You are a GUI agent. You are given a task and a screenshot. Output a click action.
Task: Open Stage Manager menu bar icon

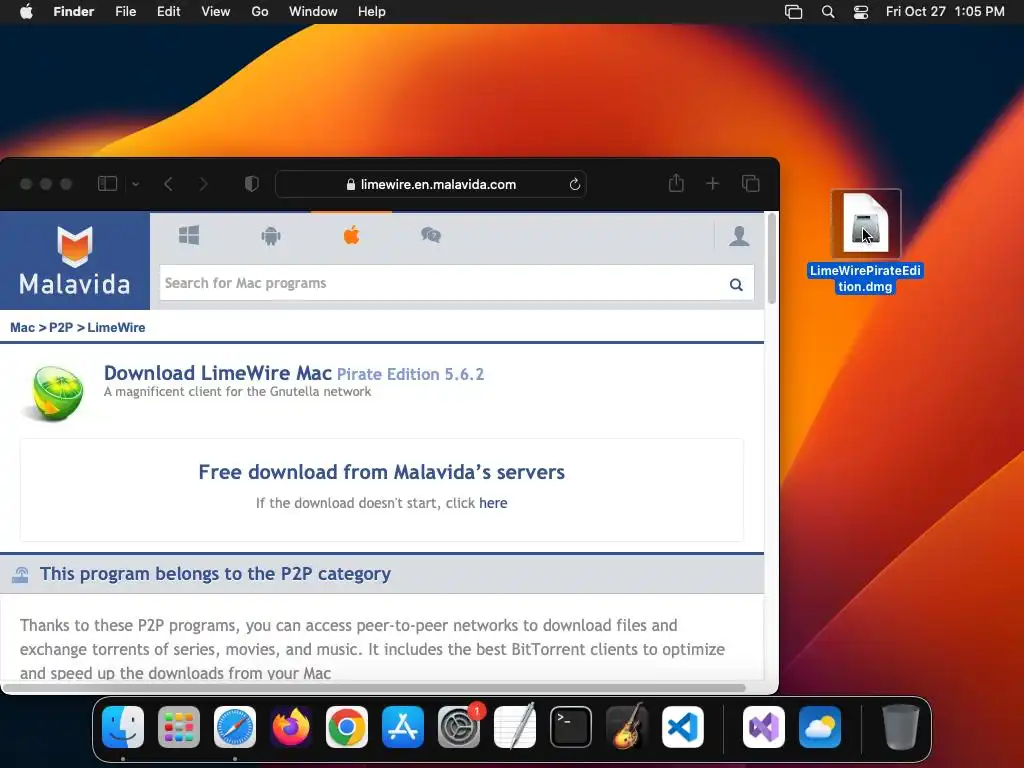click(793, 12)
